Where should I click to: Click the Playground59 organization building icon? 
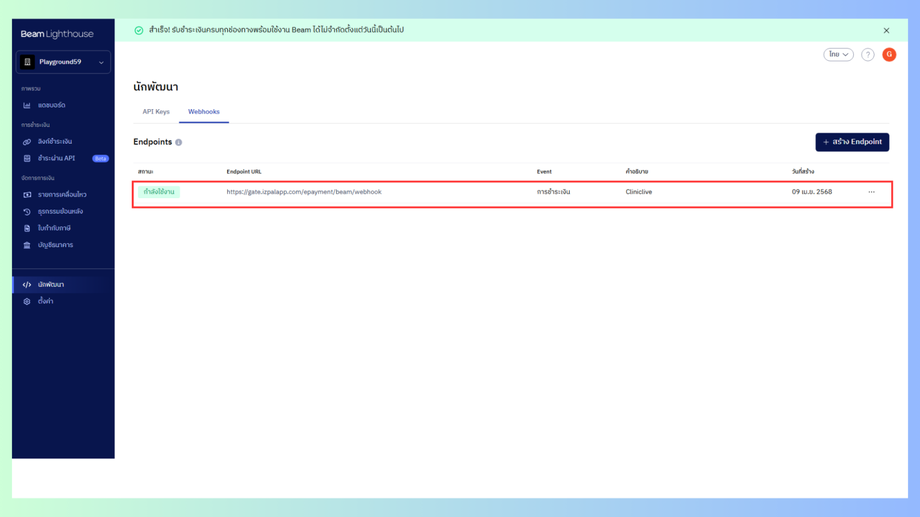(x=28, y=62)
